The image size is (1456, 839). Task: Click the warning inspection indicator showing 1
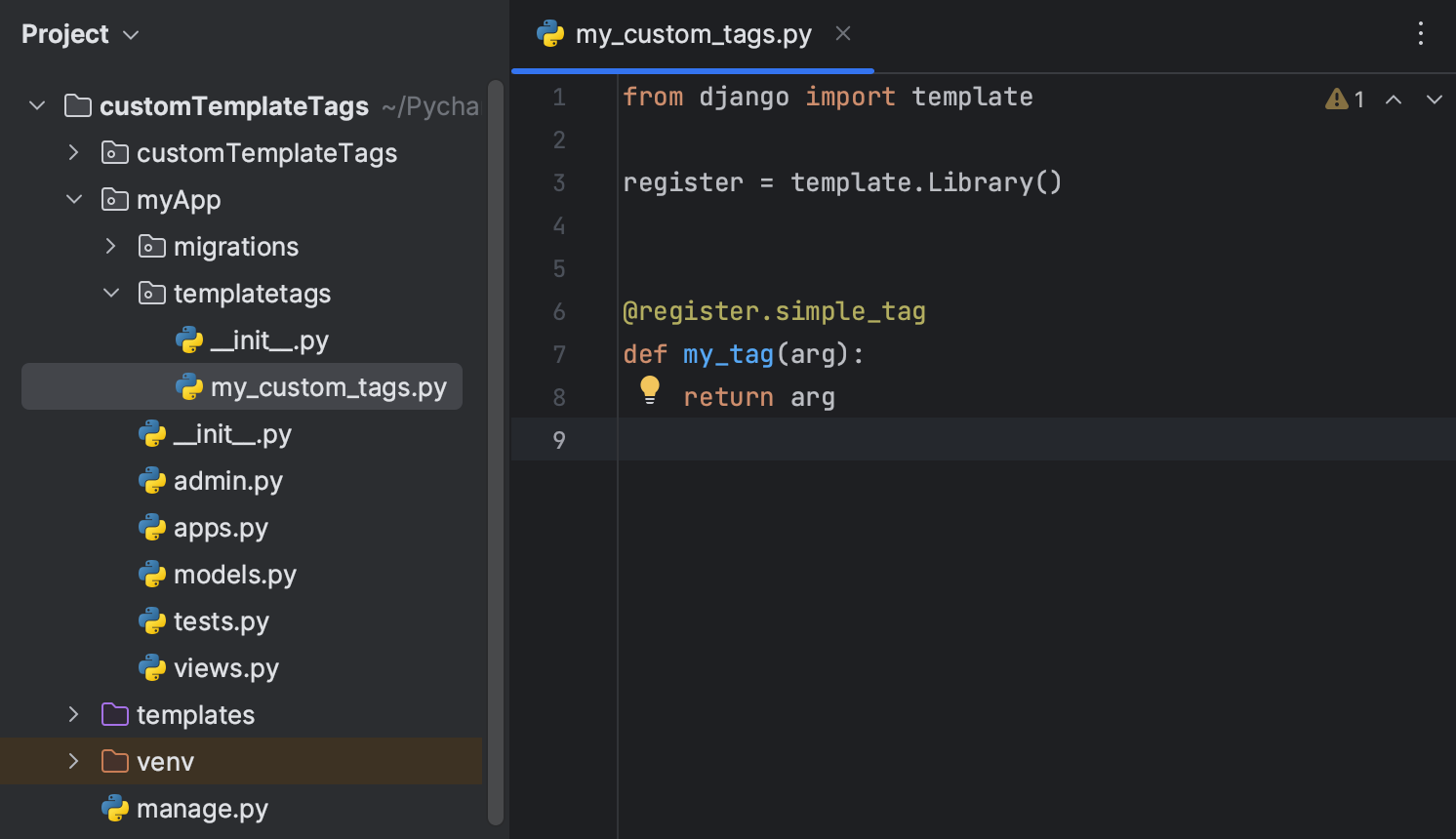(1346, 99)
